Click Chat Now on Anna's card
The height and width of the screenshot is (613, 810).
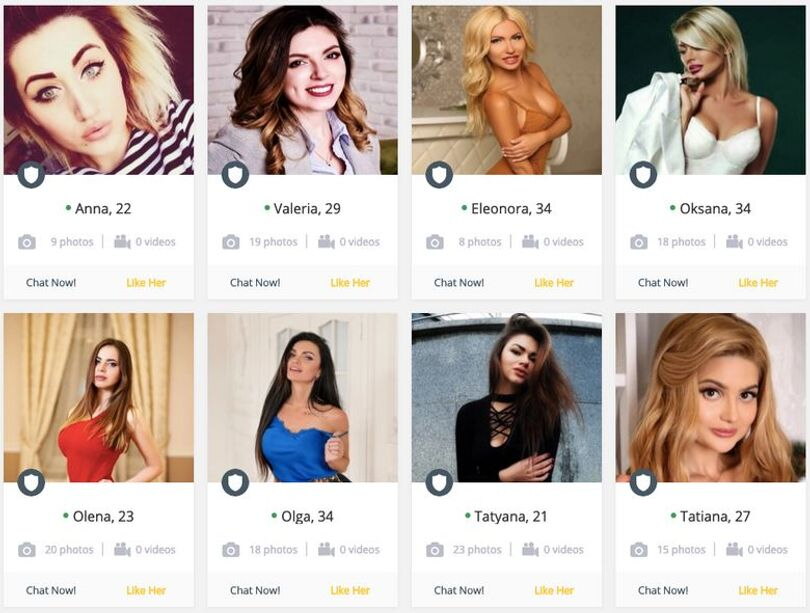tap(51, 282)
